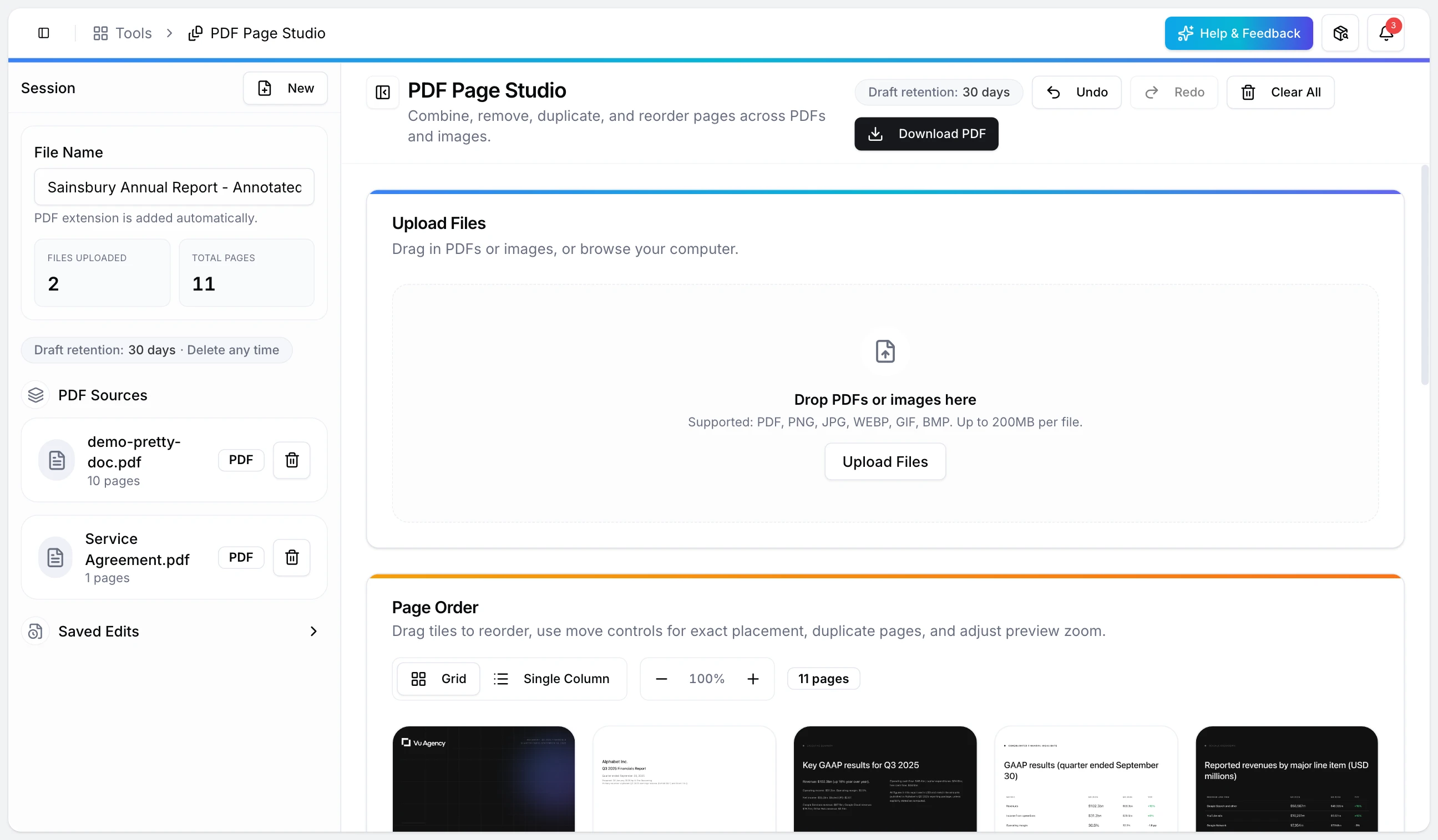Clear All pages
Screen dimensions: 1438x840
1280,93
